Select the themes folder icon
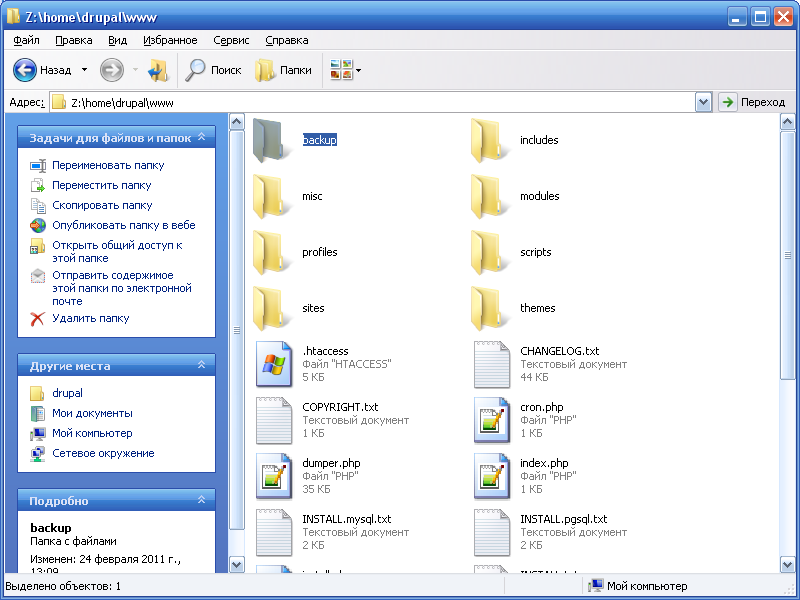The width and height of the screenshot is (800, 600). [x=489, y=309]
